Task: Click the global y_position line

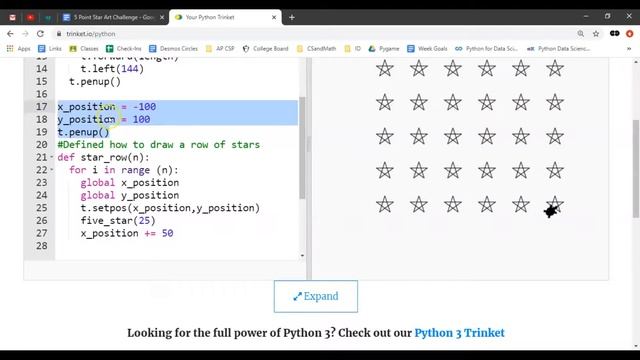Action: pos(130,195)
